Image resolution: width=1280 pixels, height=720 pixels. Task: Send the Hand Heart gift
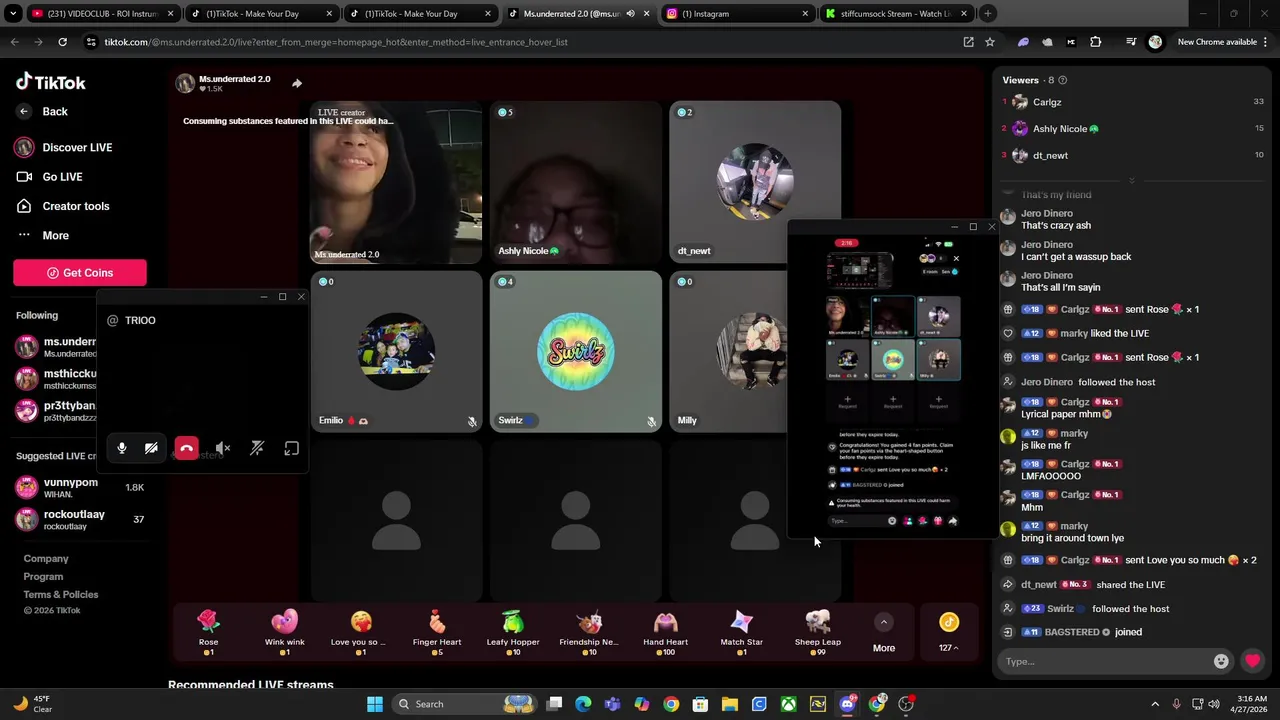click(x=665, y=632)
